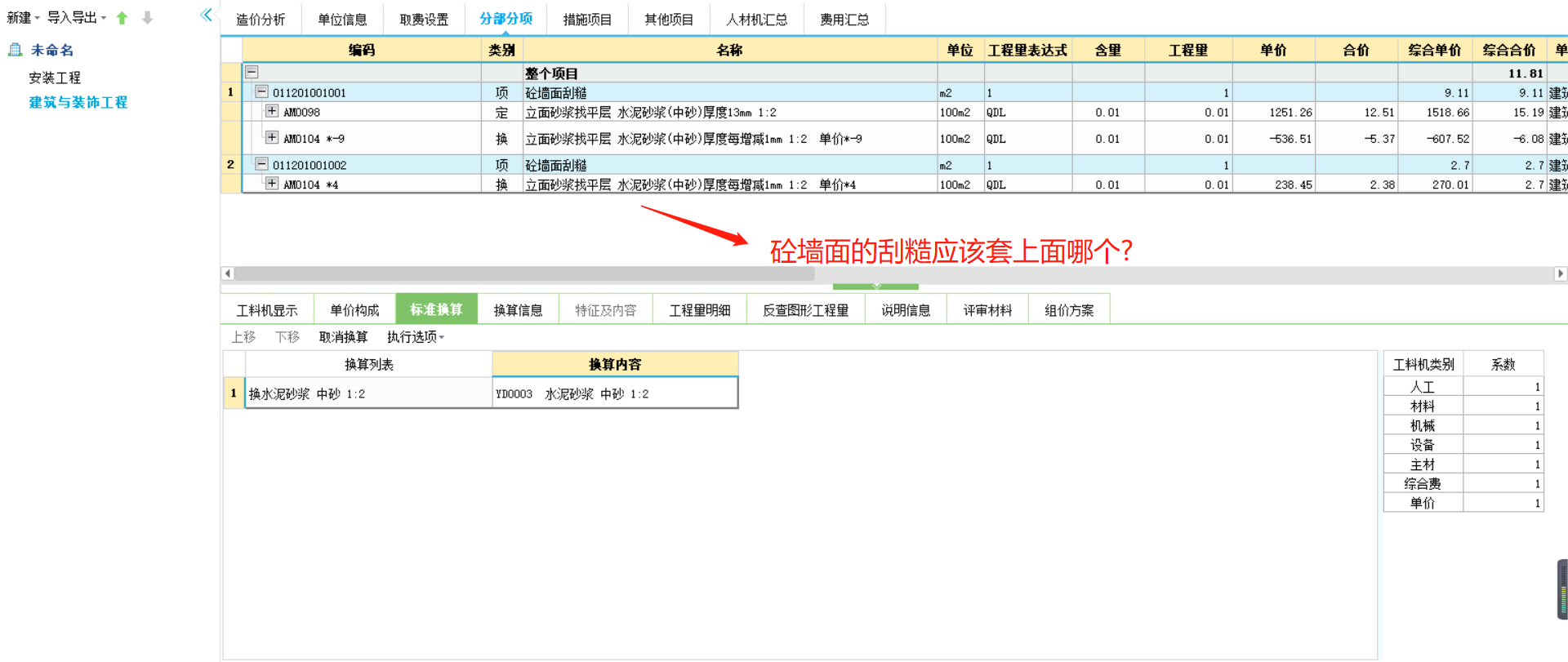This screenshot has height=662, width=1568.
Task: Switch to the 措施项目 tab
Action: tap(587, 19)
